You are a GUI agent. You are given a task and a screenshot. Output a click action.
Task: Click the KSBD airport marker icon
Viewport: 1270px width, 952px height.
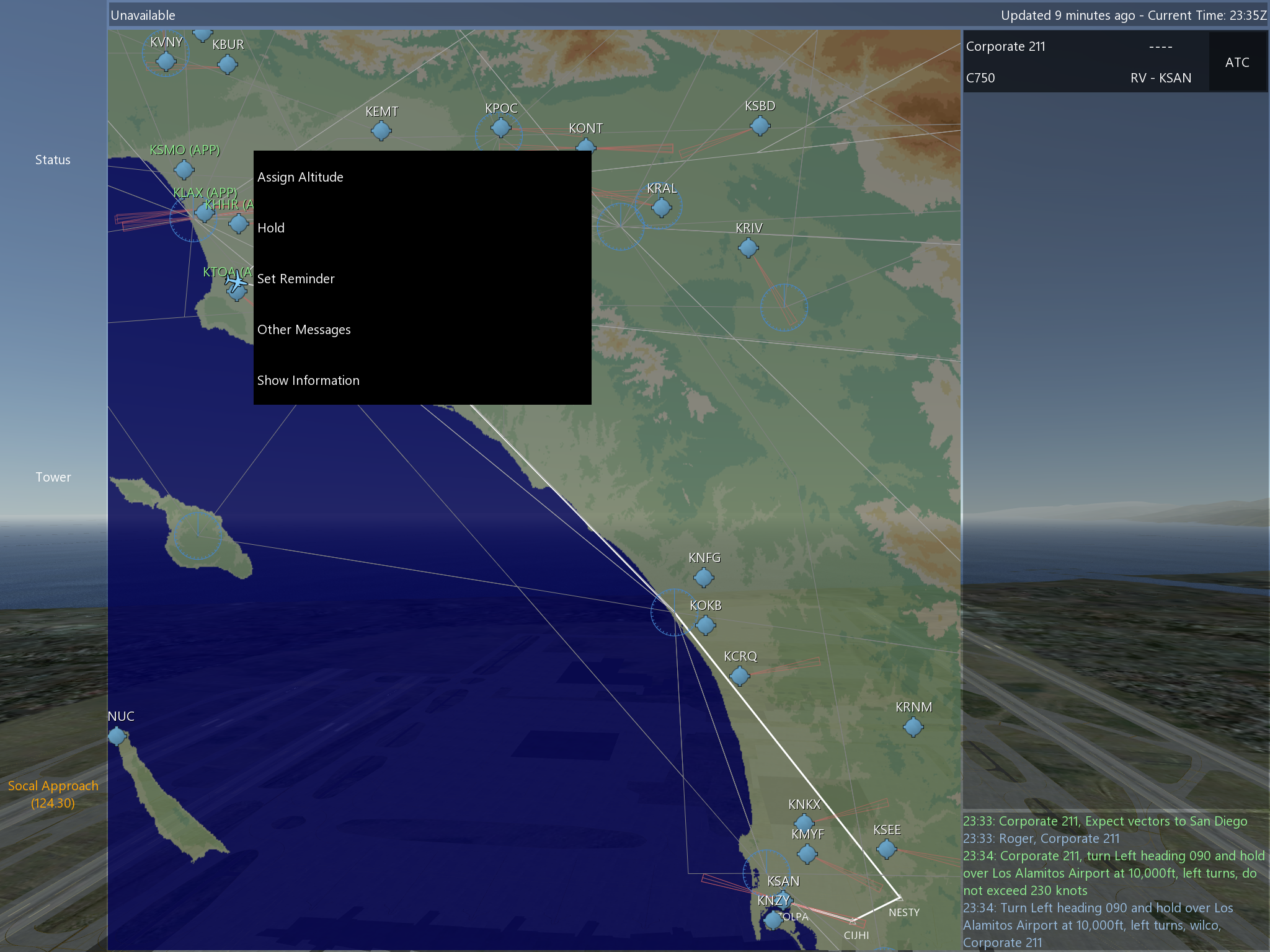(x=760, y=126)
